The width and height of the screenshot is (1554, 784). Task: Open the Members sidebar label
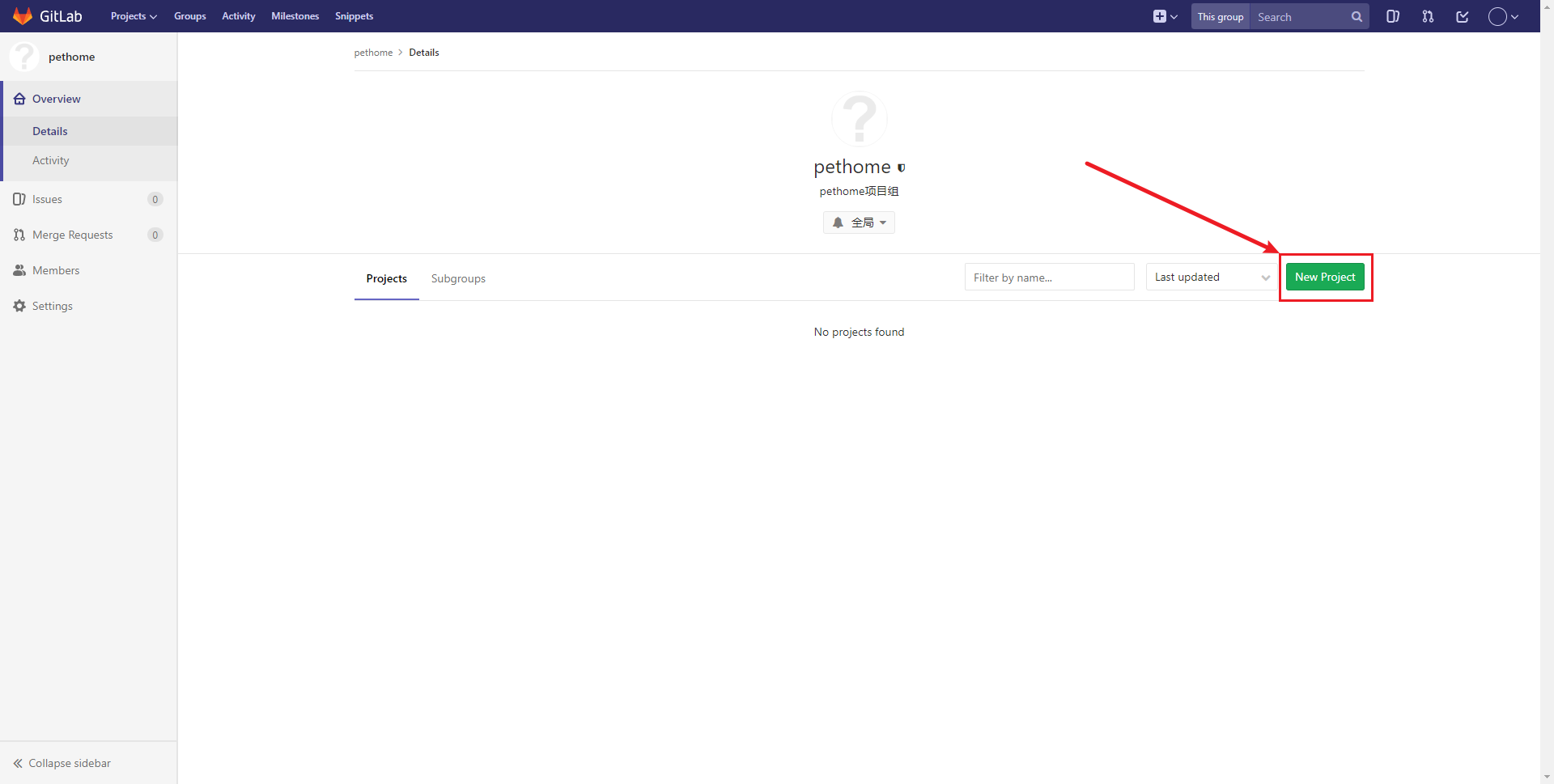tap(56, 270)
